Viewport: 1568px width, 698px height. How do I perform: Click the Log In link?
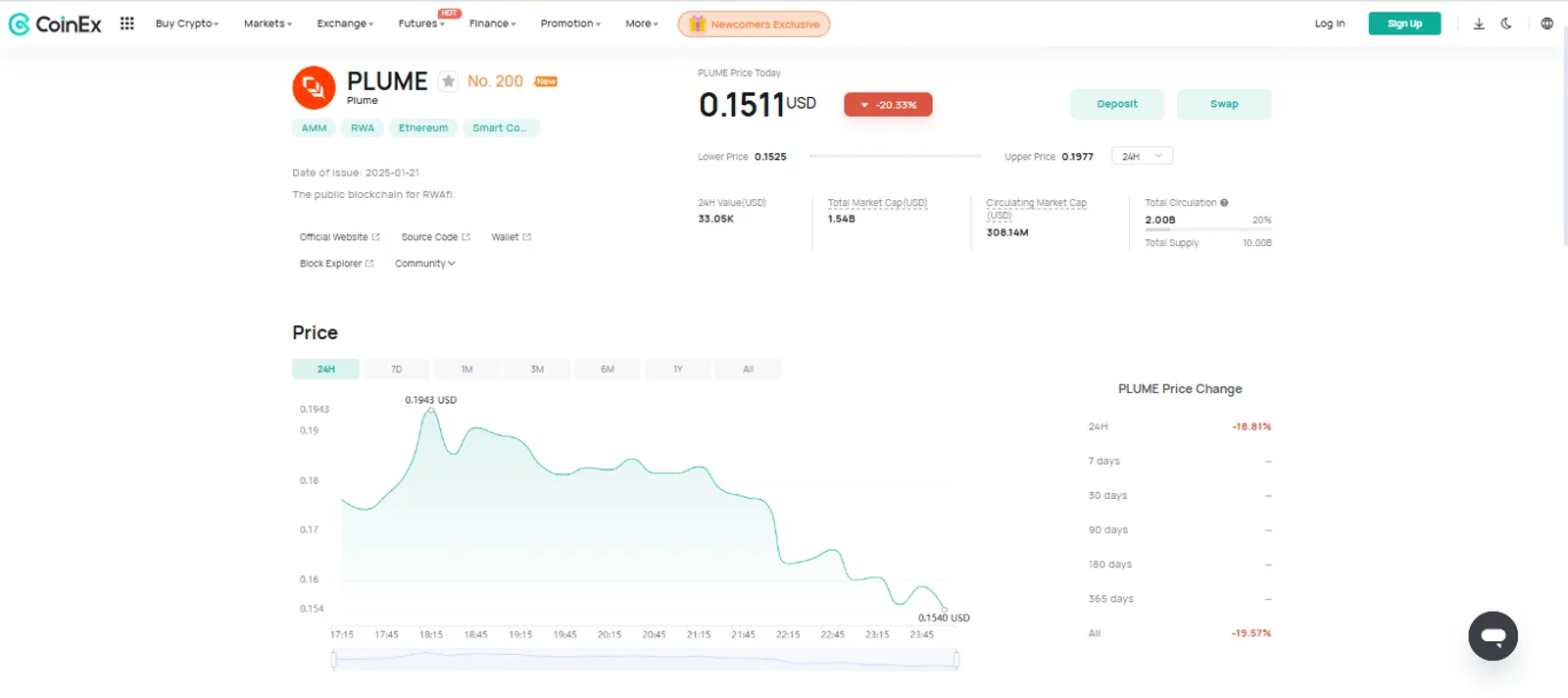pos(1330,24)
